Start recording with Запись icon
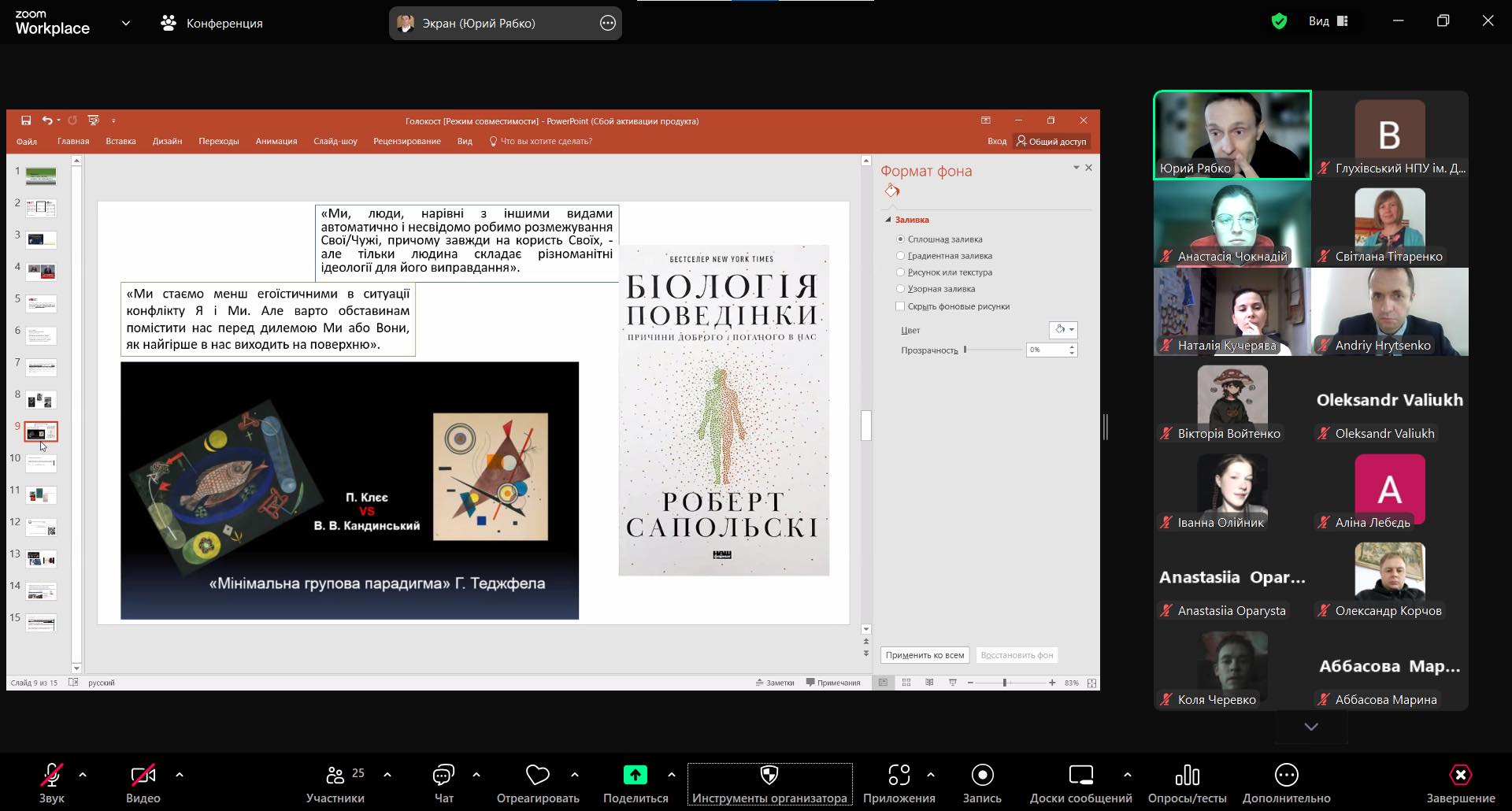The image size is (1512, 811). [x=982, y=776]
